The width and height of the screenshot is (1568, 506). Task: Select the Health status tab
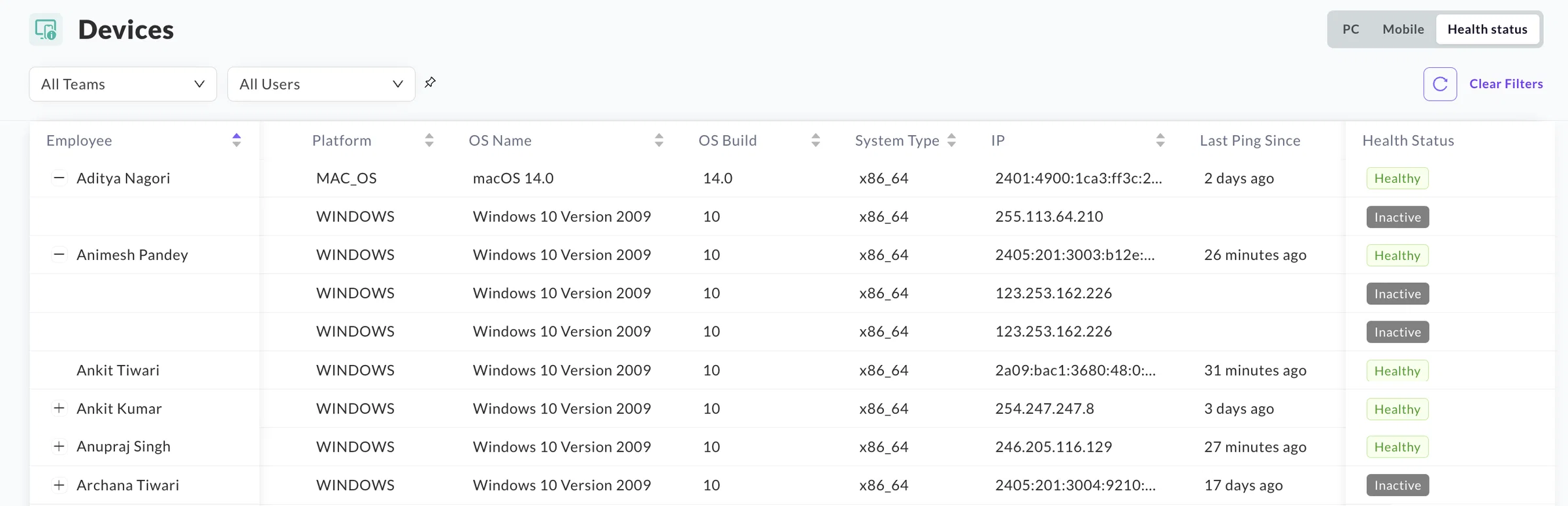point(1487,29)
